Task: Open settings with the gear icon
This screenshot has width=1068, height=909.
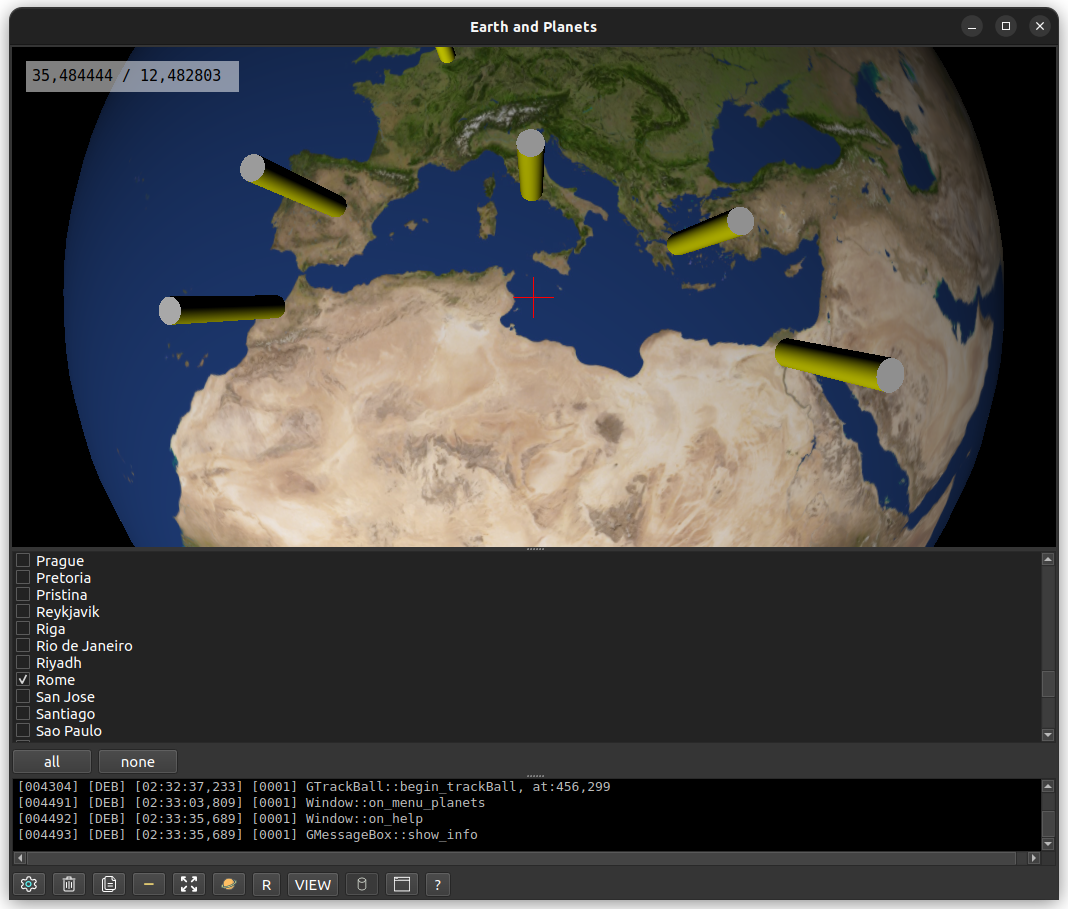Action: point(29,884)
